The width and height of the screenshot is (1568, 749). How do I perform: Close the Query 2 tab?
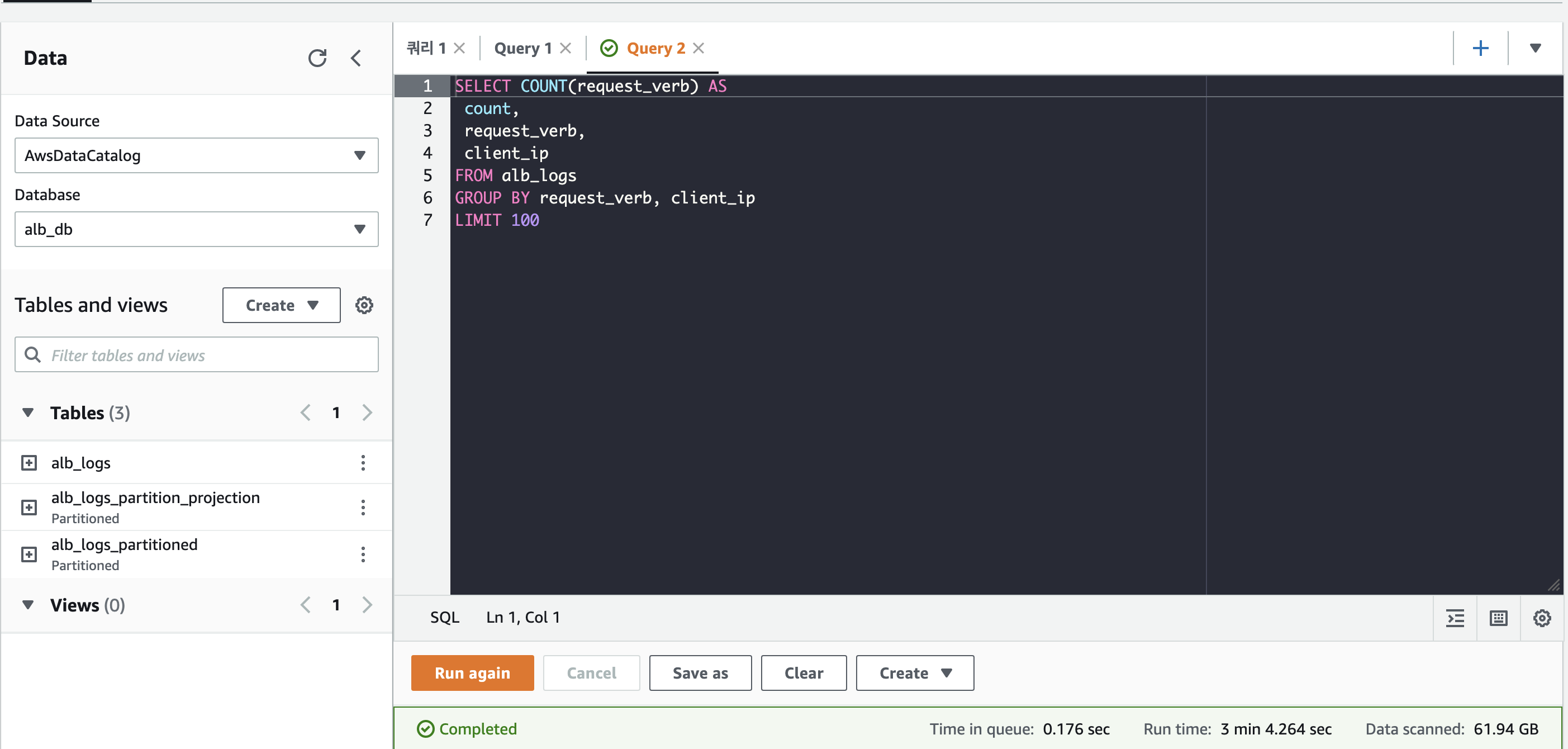pos(698,48)
